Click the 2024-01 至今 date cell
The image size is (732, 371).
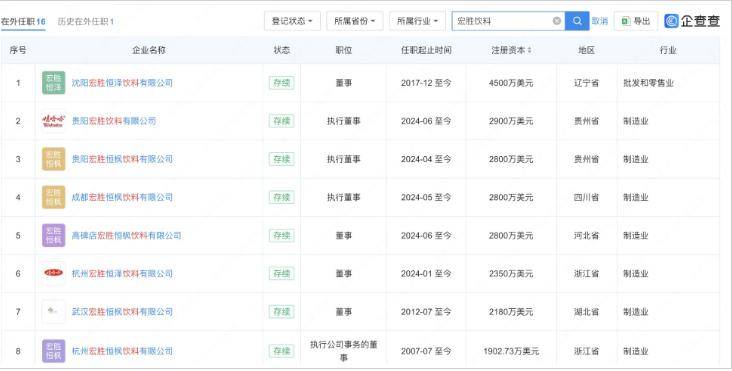click(426, 273)
